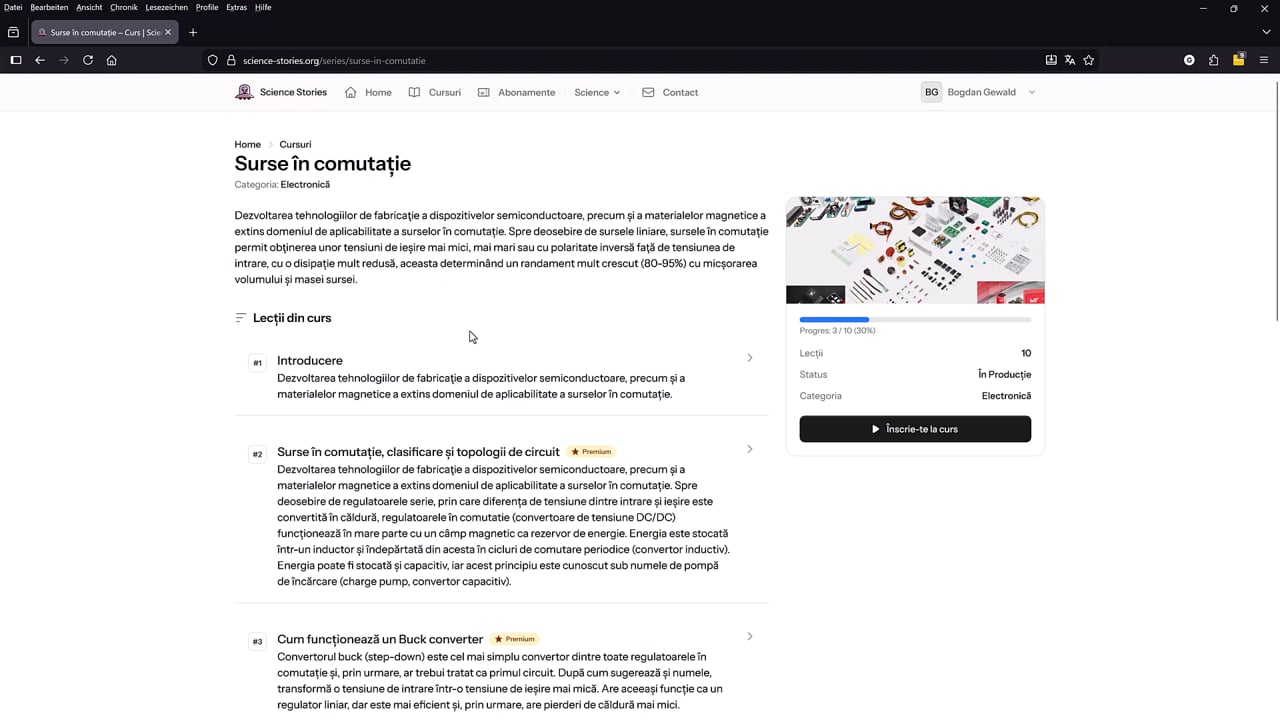Click Înscrie-te la curs button

915,429
